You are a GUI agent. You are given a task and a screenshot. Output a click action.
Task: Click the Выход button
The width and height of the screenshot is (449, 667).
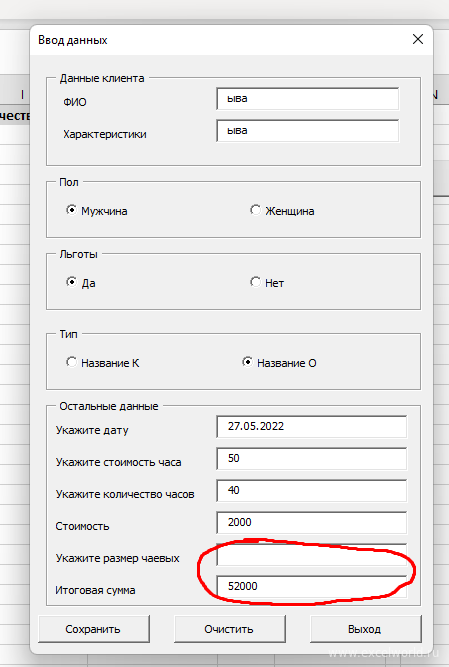(365, 629)
